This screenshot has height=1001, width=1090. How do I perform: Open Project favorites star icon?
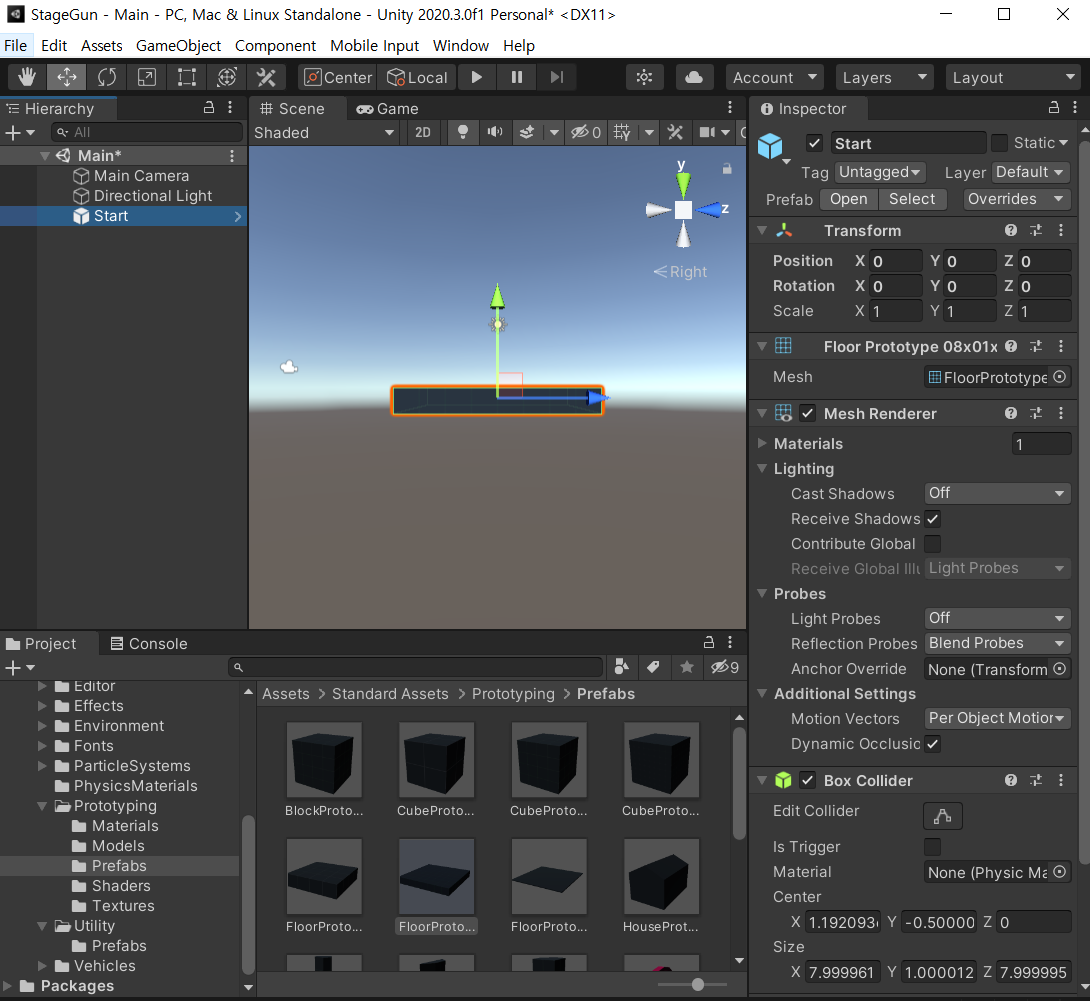click(687, 667)
